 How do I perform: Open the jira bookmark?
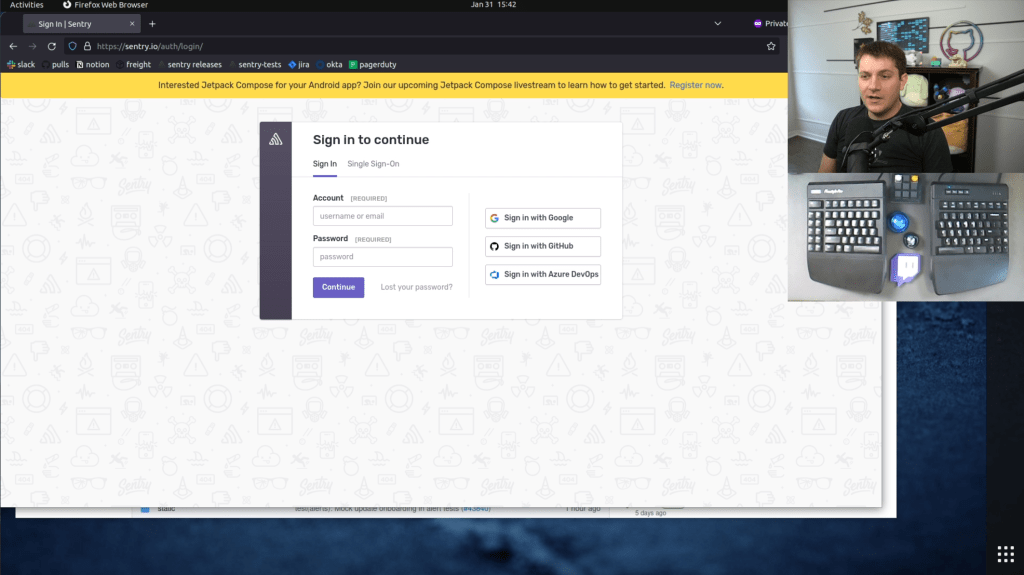point(299,65)
